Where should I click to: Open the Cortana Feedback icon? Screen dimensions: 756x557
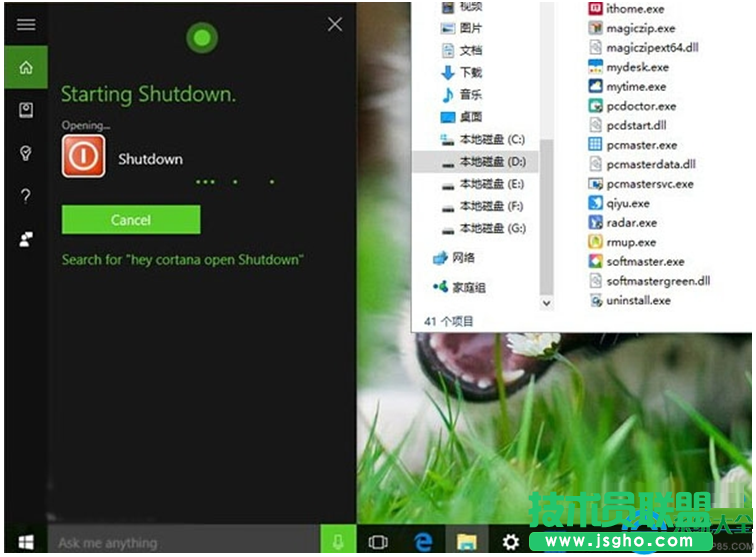pyautogui.click(x=26, y=239)
